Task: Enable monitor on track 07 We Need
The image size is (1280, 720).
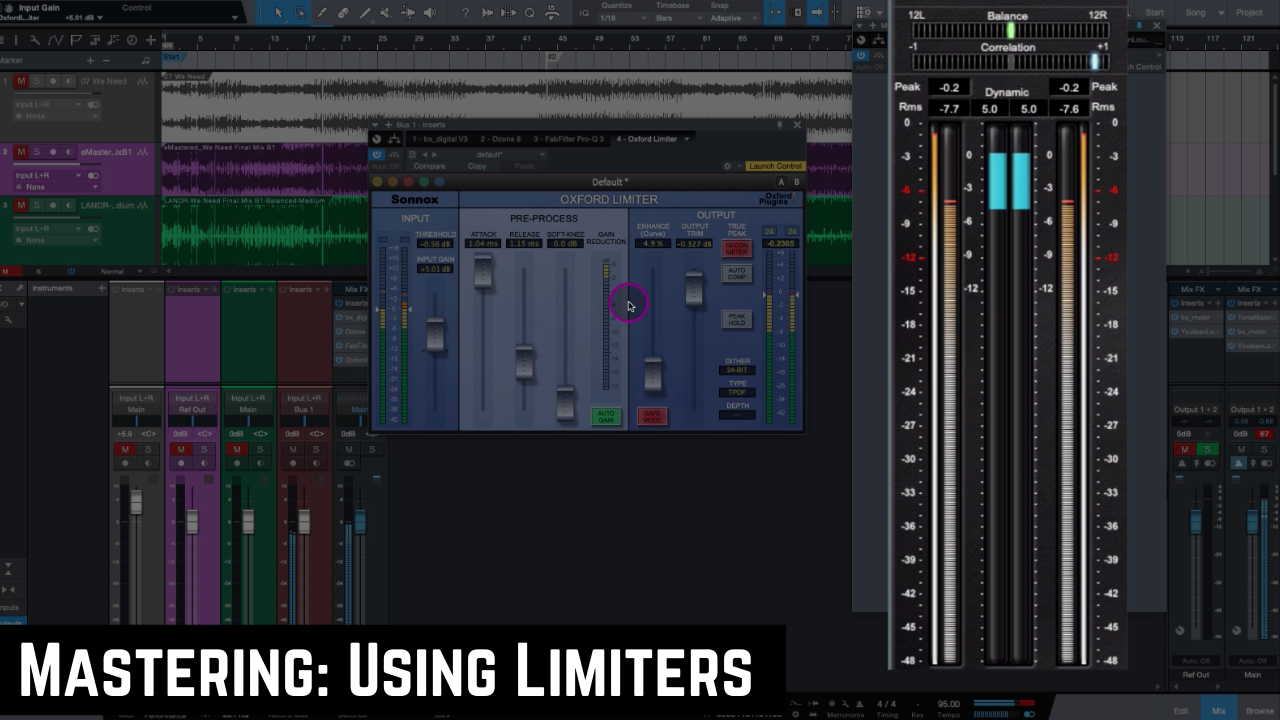Action: click(x=68, y=81)
